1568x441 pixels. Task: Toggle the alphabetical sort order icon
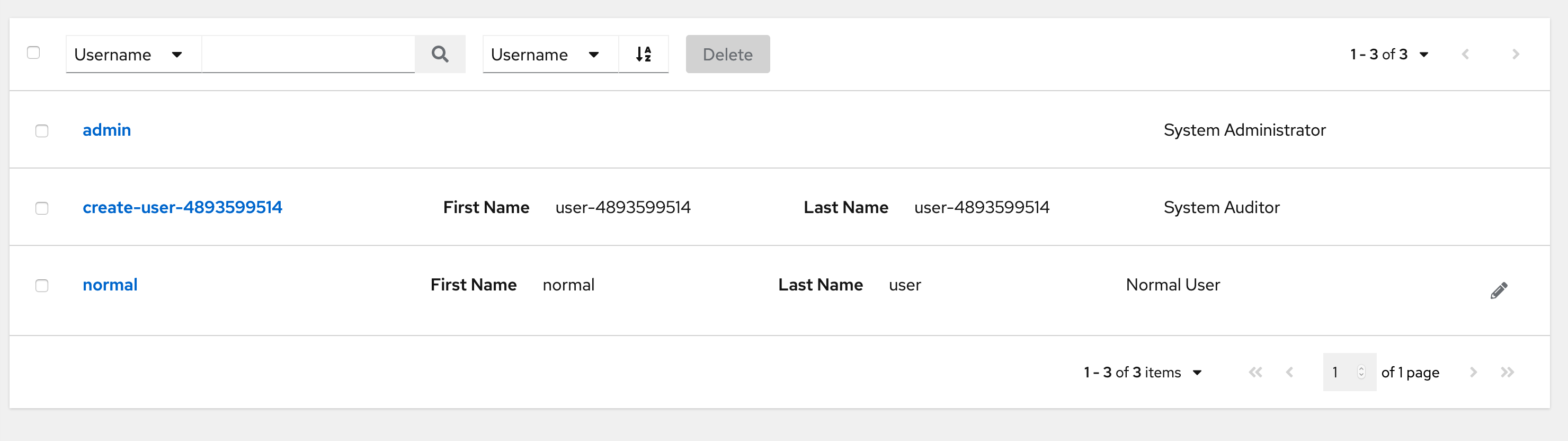[x=644, y=54]
